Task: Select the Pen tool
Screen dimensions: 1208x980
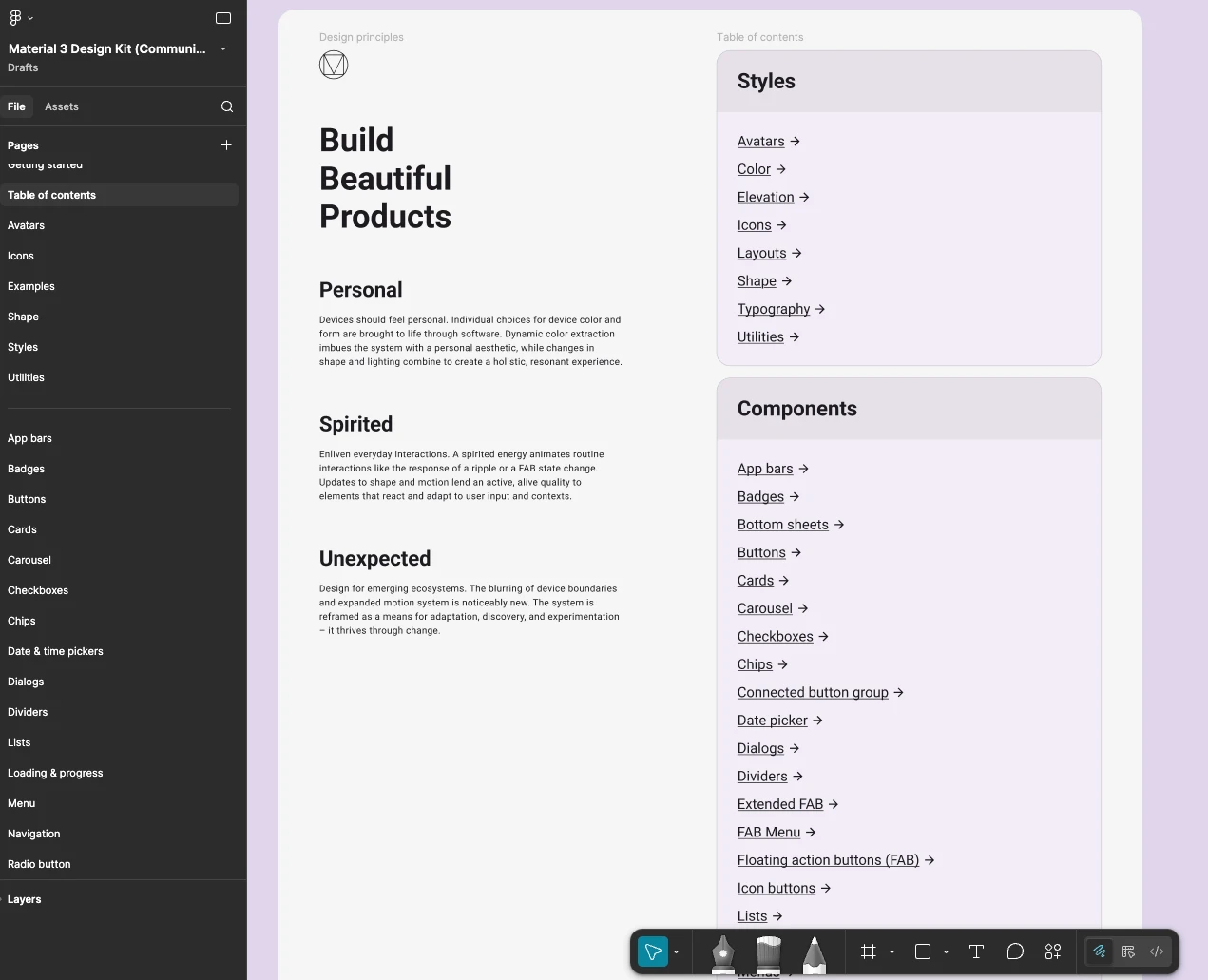Action: (x=722, y=953)
